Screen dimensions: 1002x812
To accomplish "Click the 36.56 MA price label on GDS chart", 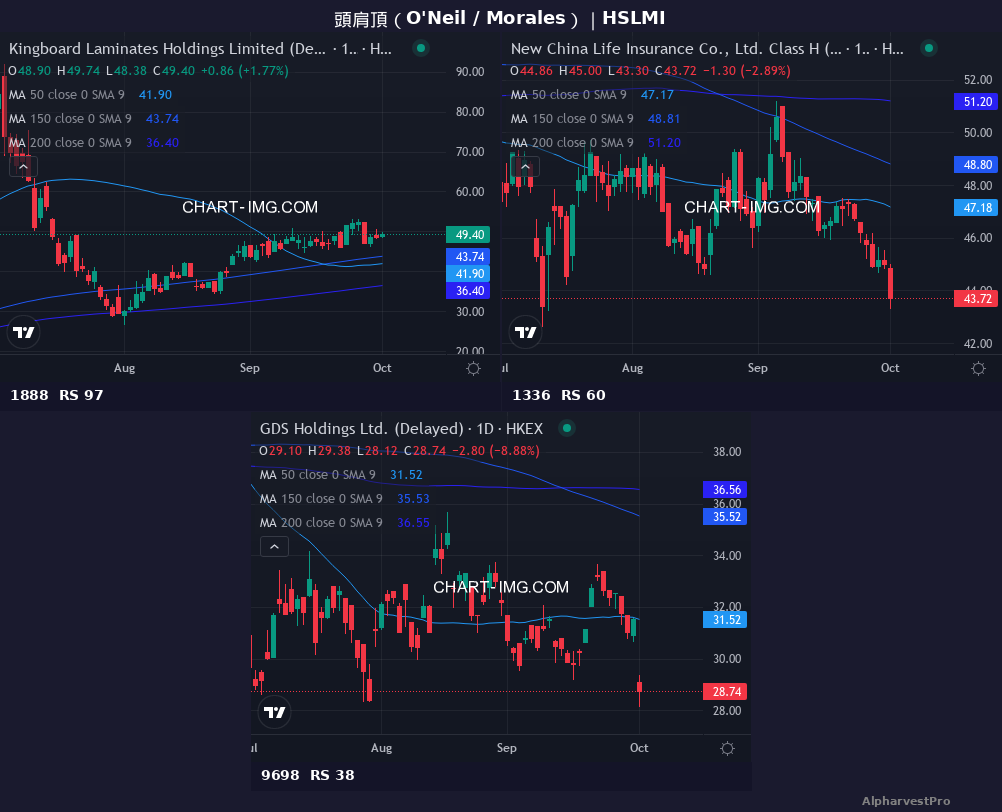I will tap(725, 489).
